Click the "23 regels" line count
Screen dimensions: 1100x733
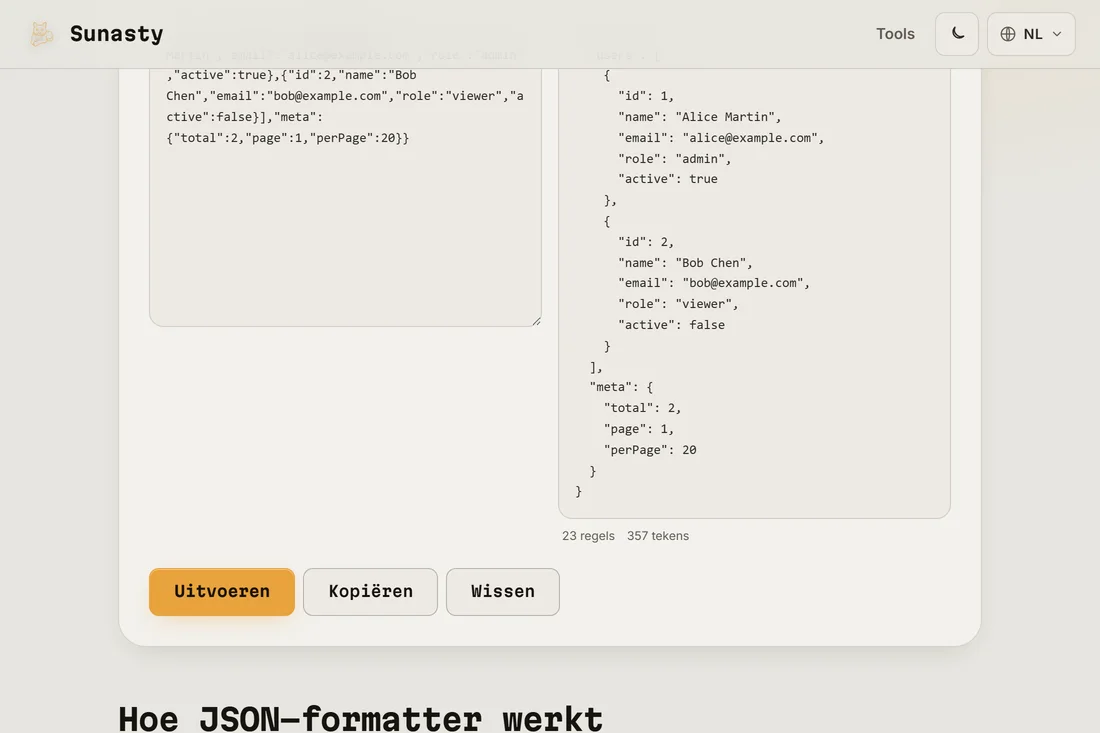point(588,536)
